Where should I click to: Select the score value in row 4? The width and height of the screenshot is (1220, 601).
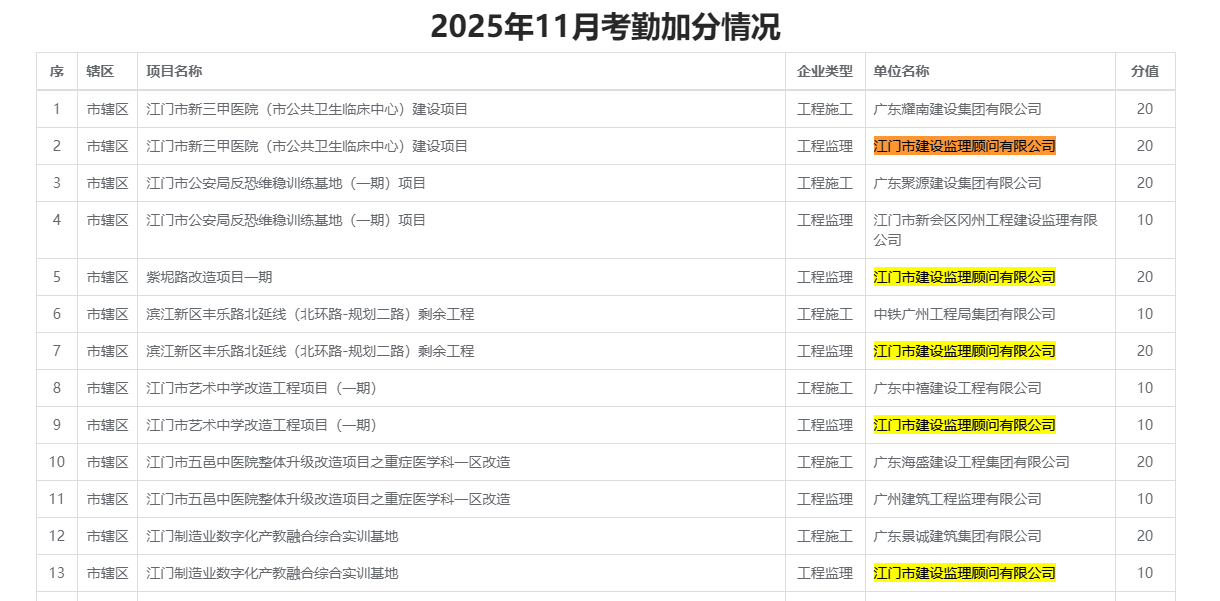[1144, 220]
